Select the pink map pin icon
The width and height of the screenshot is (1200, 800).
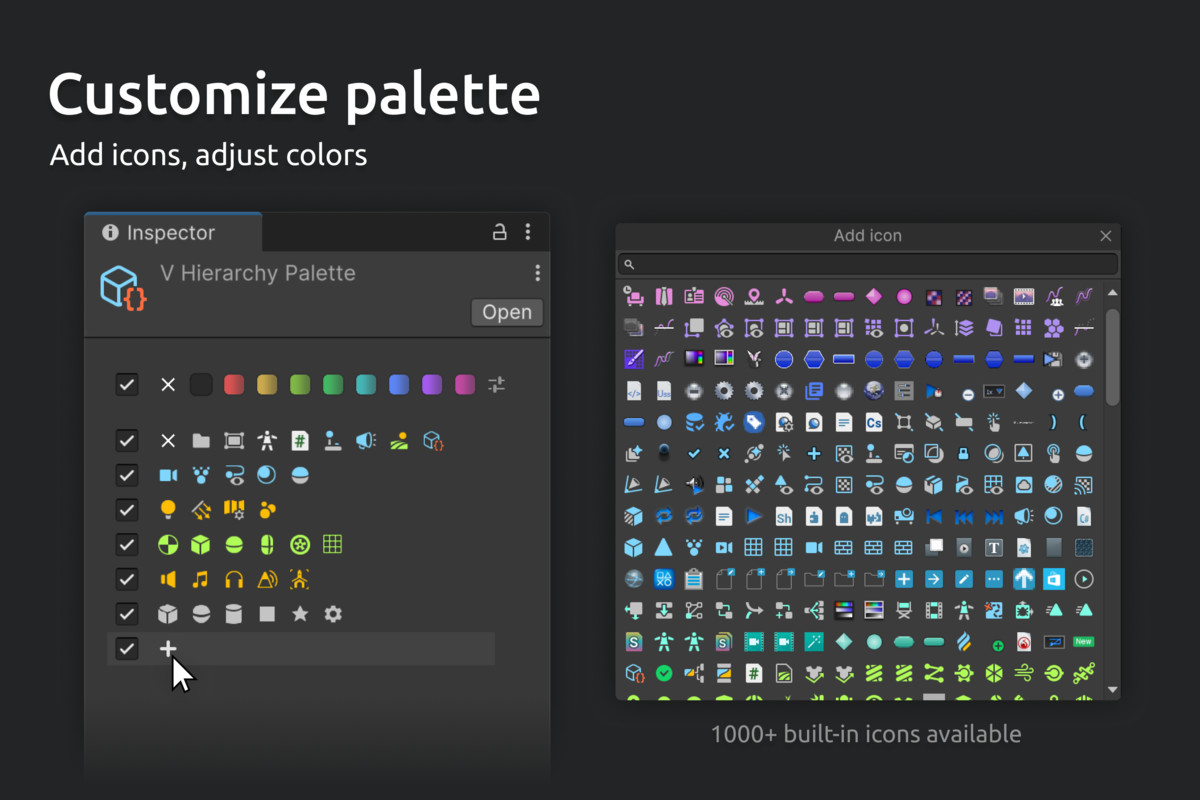pos(754,296)
